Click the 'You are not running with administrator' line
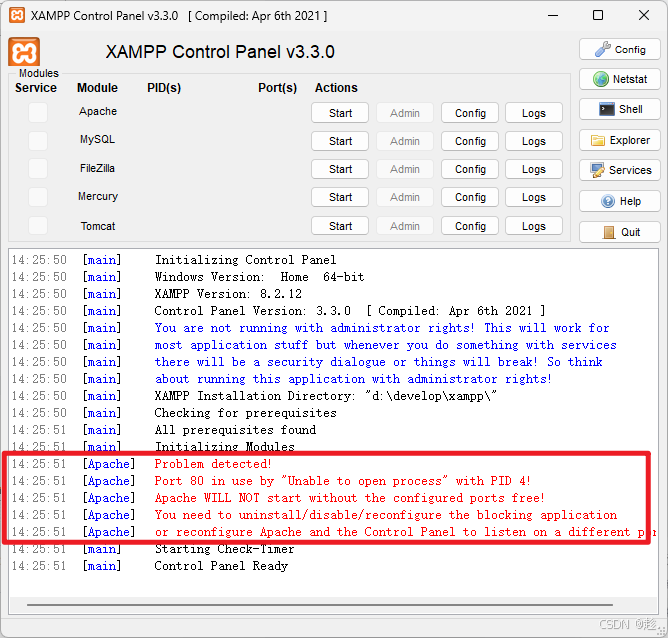This screenshot has height=638, width=668. tap(382, 328)
